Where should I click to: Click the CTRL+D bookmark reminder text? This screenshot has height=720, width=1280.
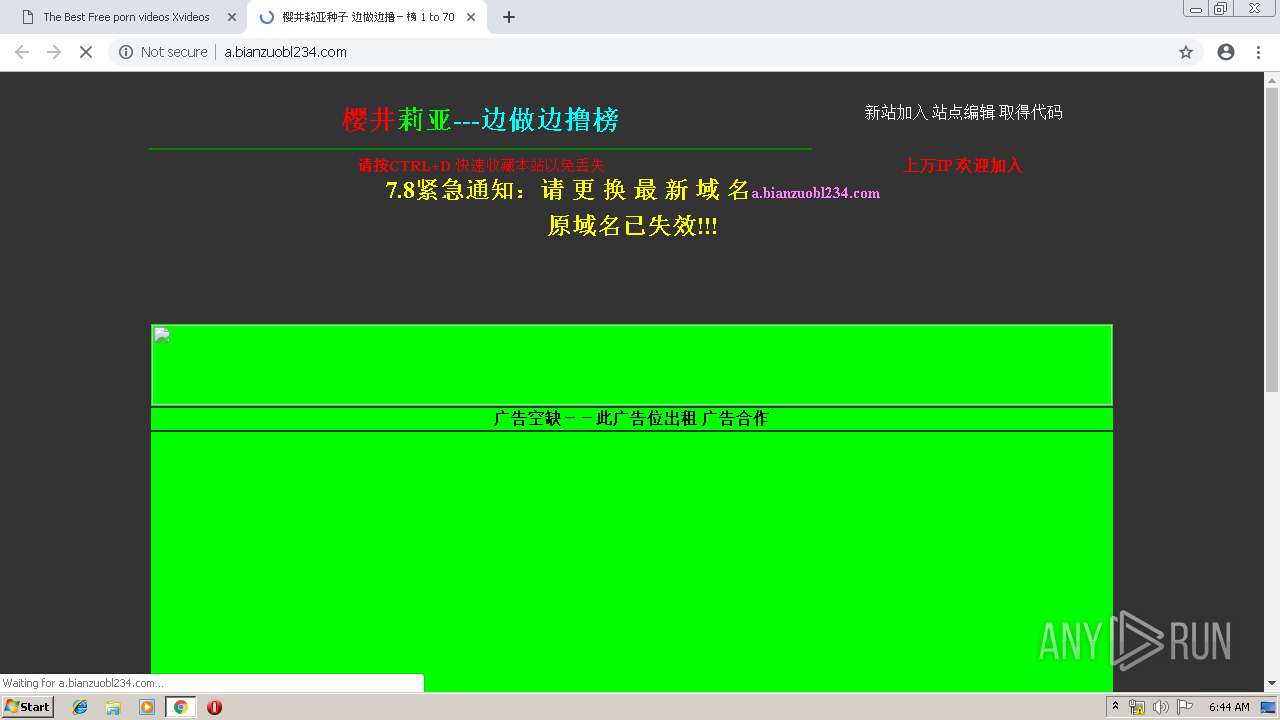click(x=481, y=166)
